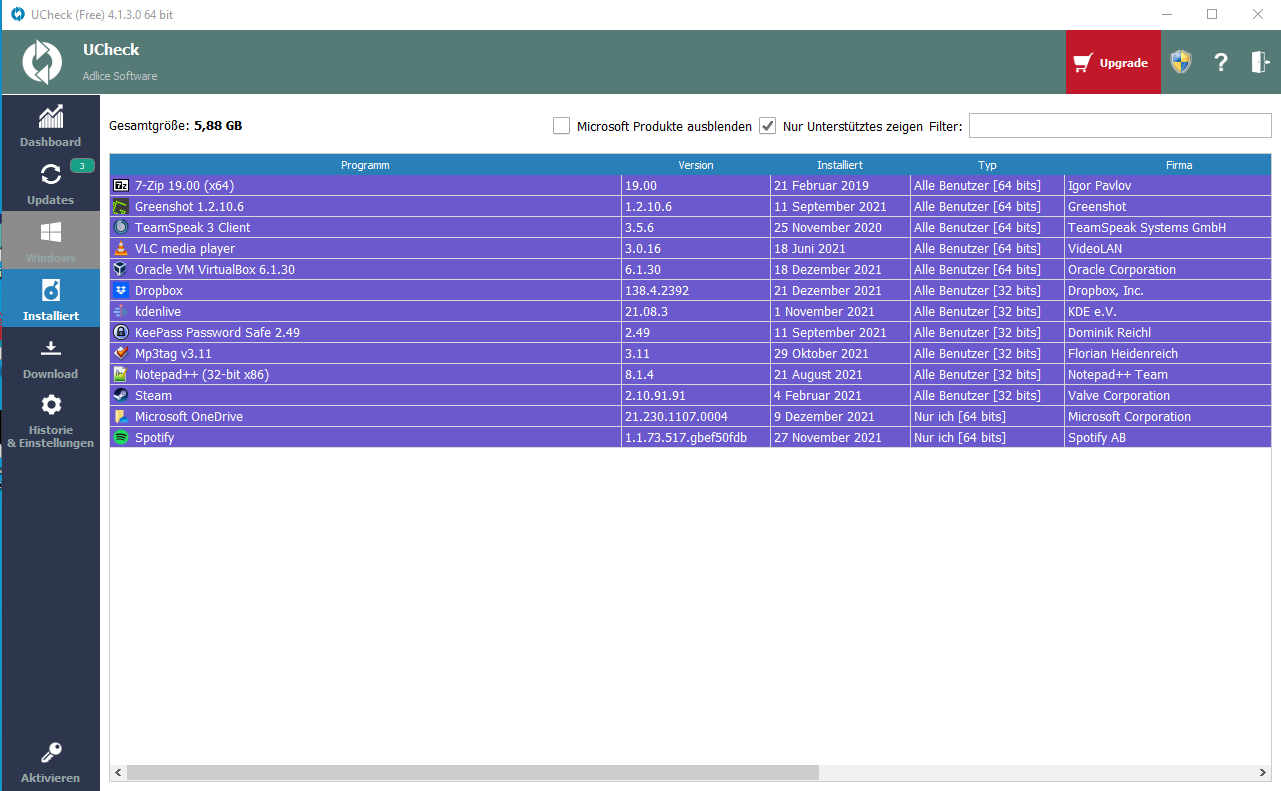Viewport: 1281px width, 791px height.
Task: Click the Microsoft OneDrive icon
Action: pyautogui.click(x=121, y=417)
